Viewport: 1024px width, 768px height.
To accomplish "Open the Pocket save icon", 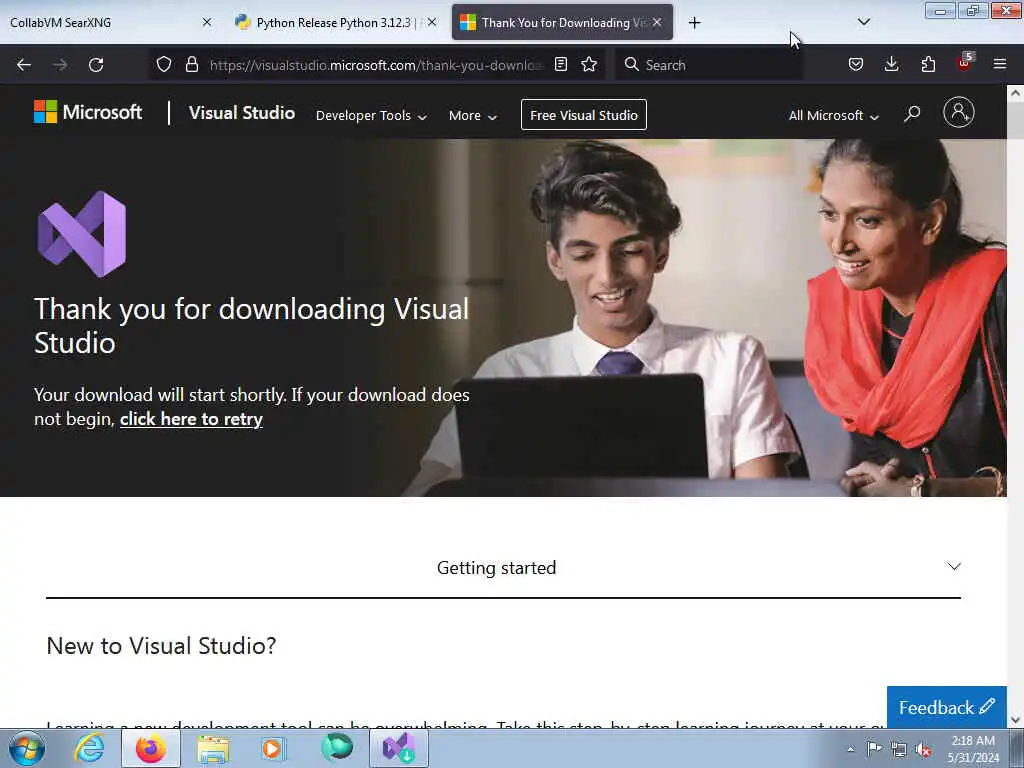I will [856, 64].
